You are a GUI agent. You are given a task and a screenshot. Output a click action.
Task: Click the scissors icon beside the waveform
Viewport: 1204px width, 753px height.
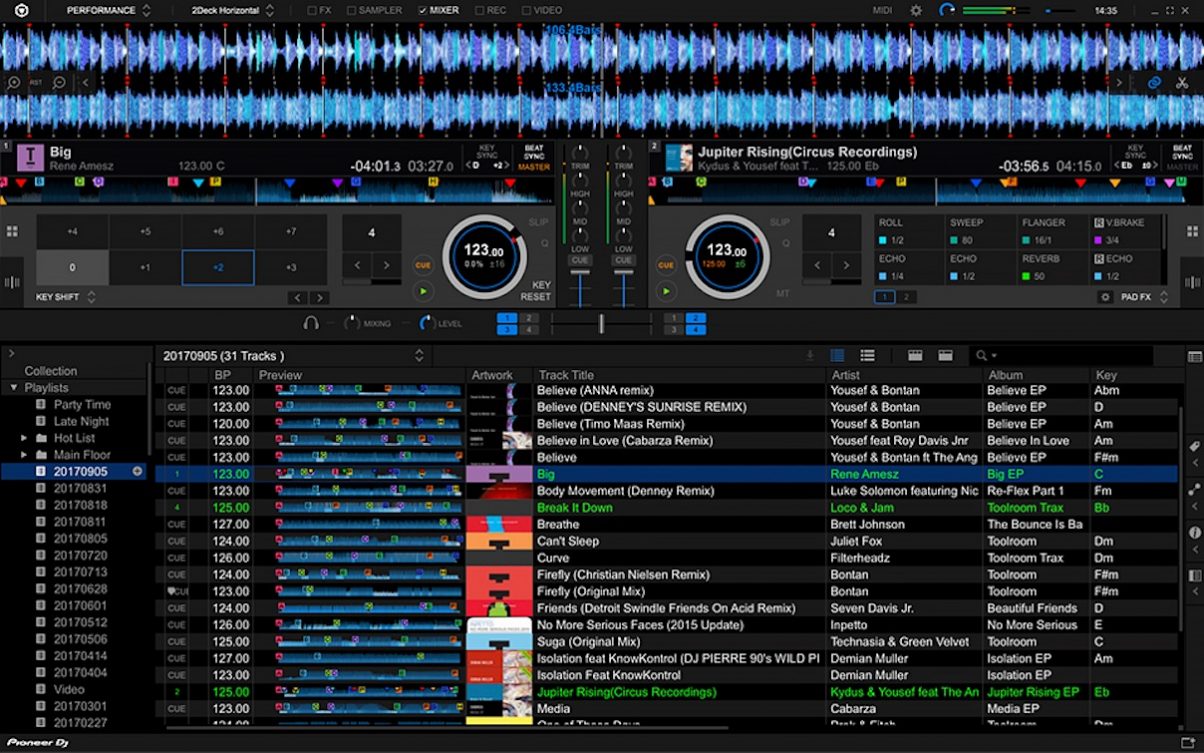click(x=1181, y=83)
